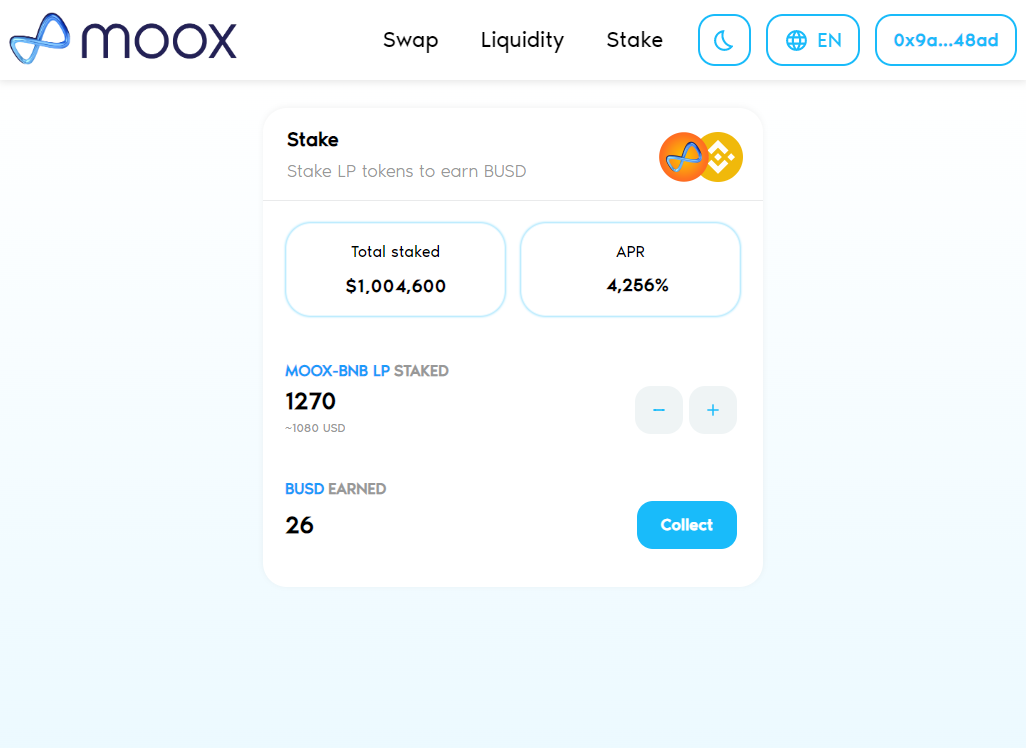1026x748 pixels.
Task: Toggle dark mode with the moon icon
Action: (724, 40)
